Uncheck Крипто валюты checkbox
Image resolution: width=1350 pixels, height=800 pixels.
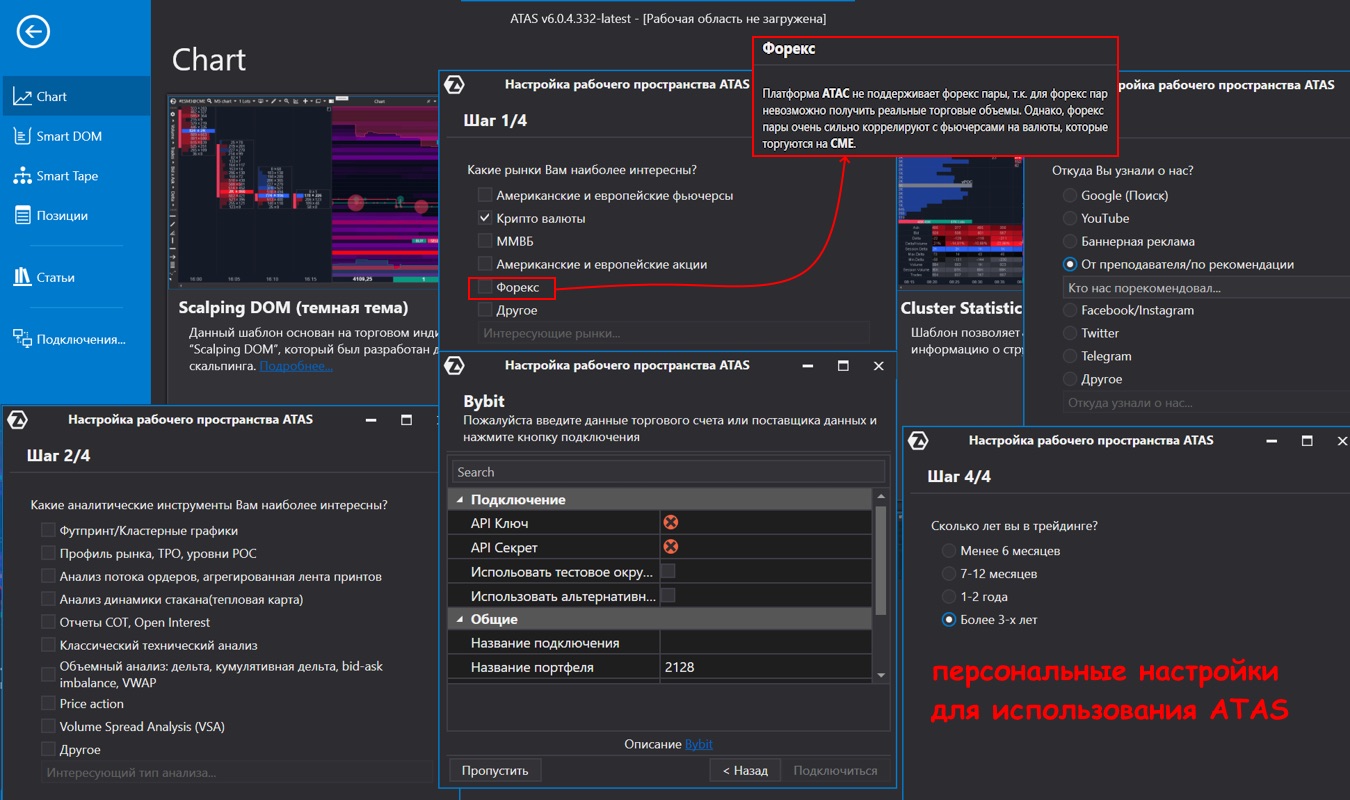tap(485, 218)
